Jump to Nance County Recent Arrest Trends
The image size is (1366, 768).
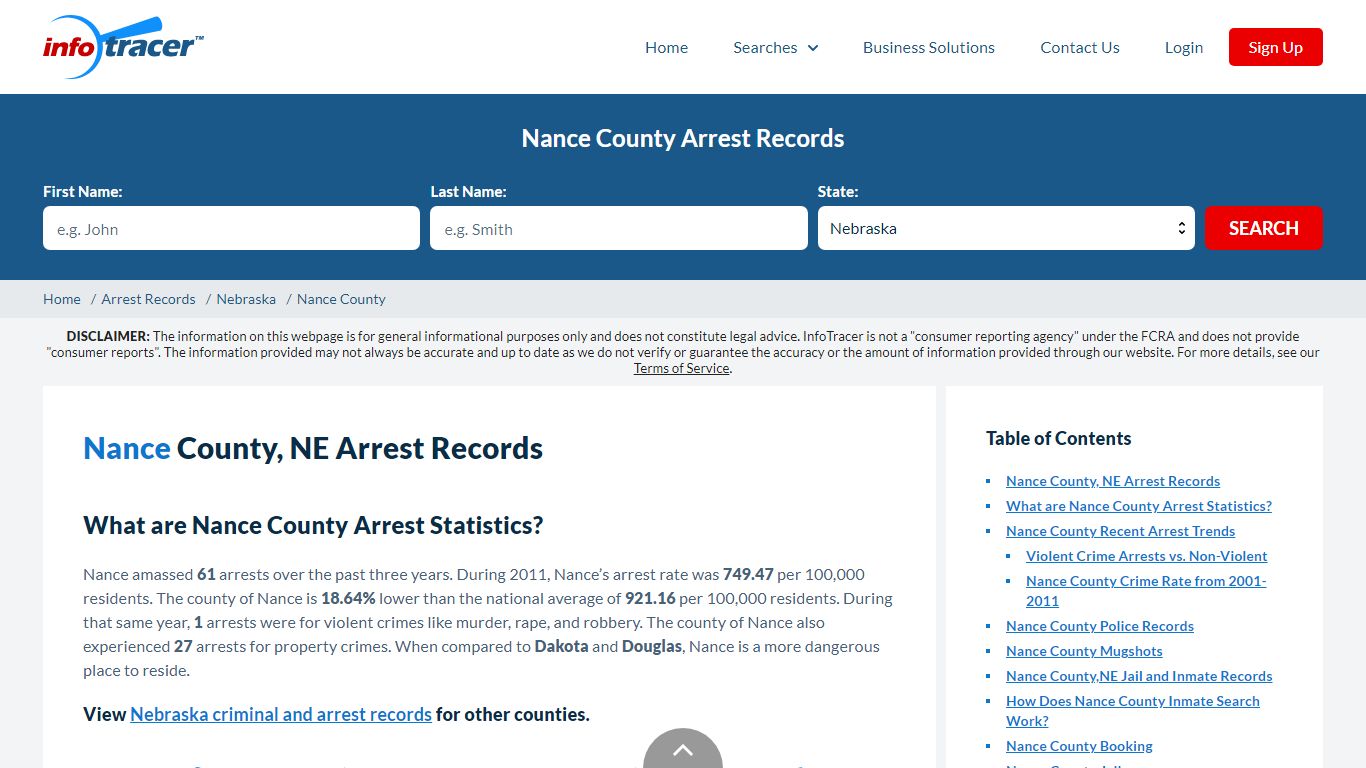1120,531
